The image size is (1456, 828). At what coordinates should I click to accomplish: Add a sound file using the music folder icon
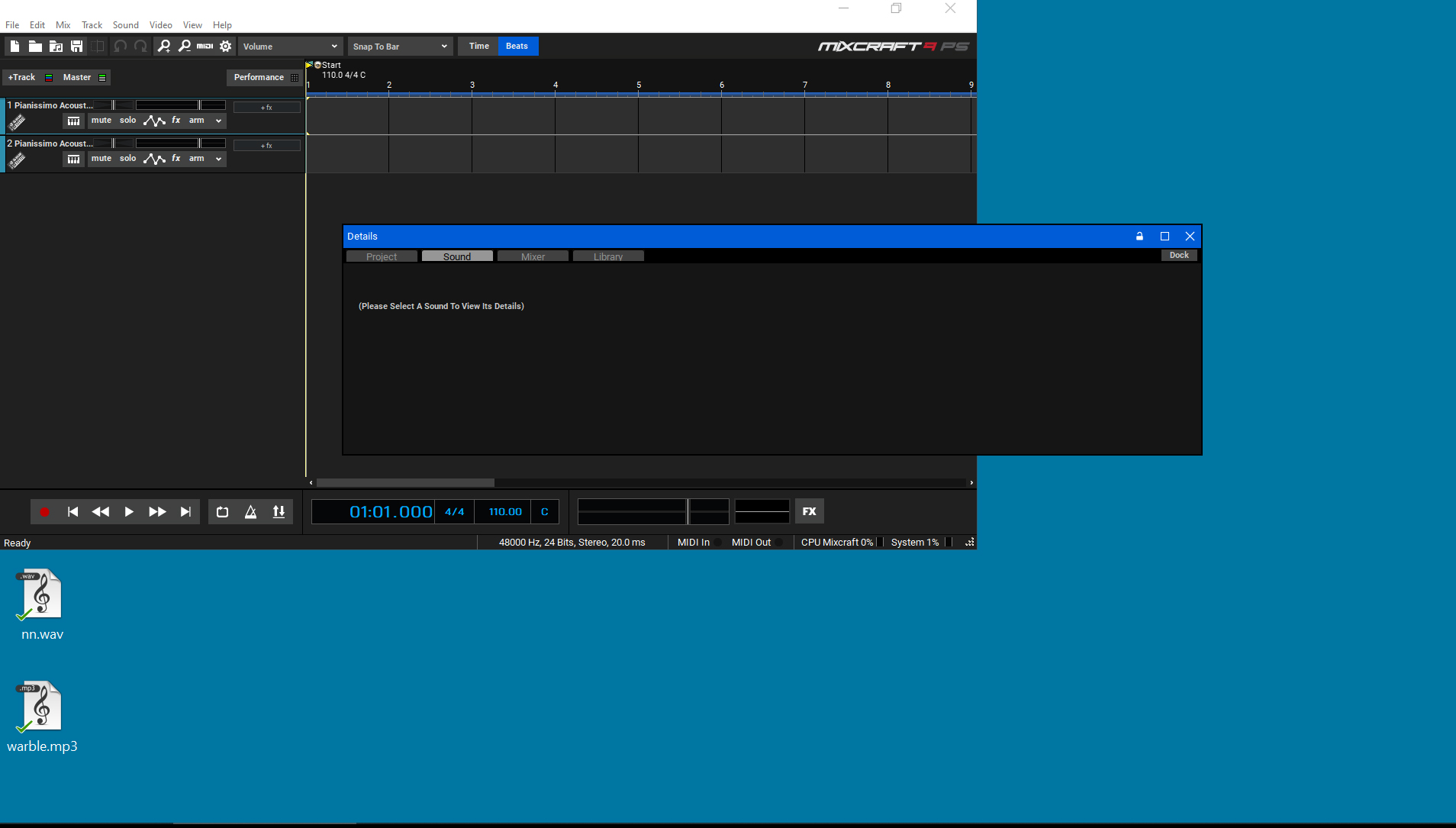[56, 47]
